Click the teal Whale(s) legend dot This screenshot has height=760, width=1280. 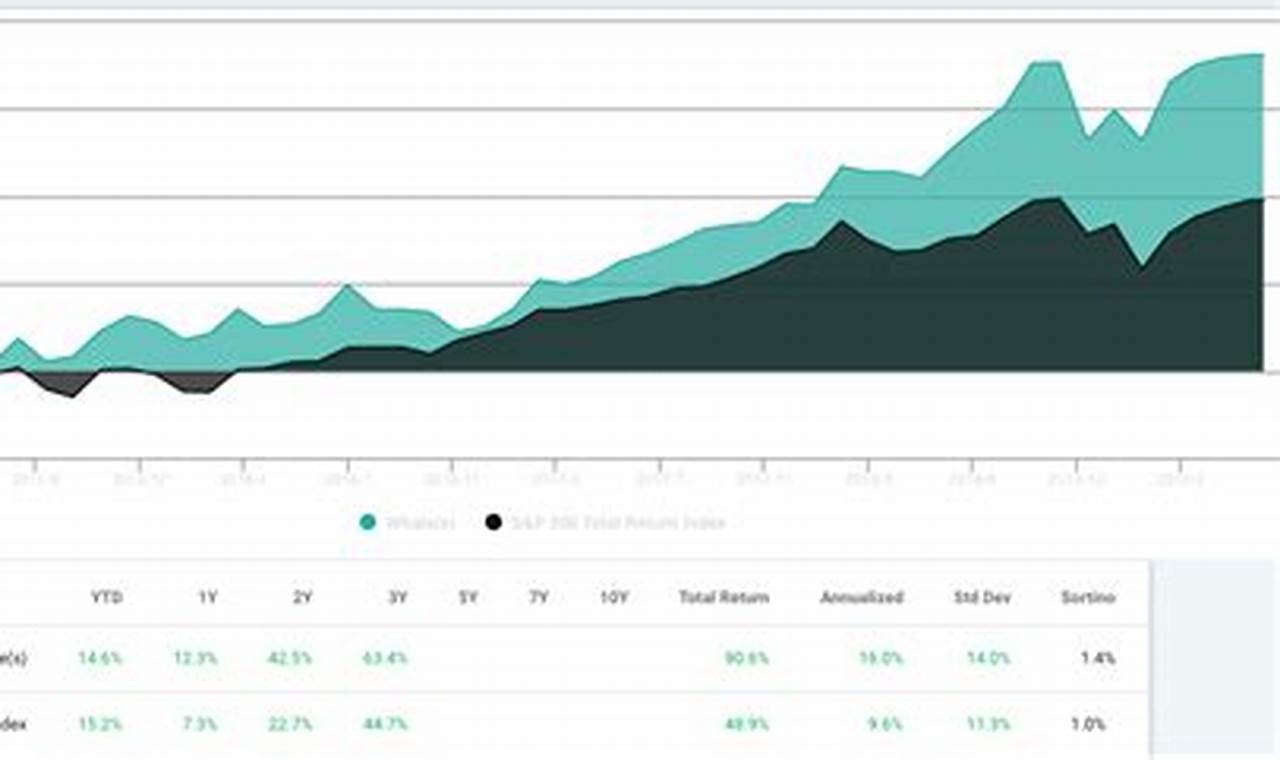[x=368, y=522]
